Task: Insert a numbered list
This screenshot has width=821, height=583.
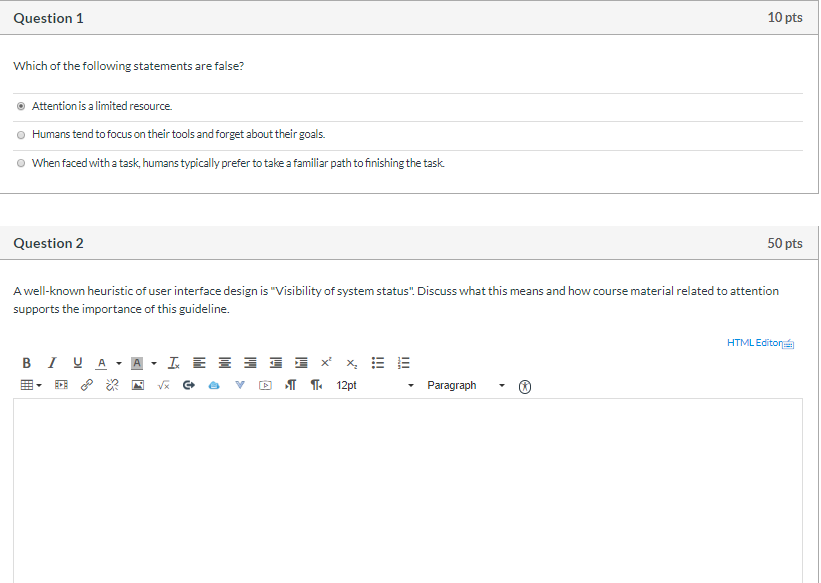Action: tap(403, 362)
